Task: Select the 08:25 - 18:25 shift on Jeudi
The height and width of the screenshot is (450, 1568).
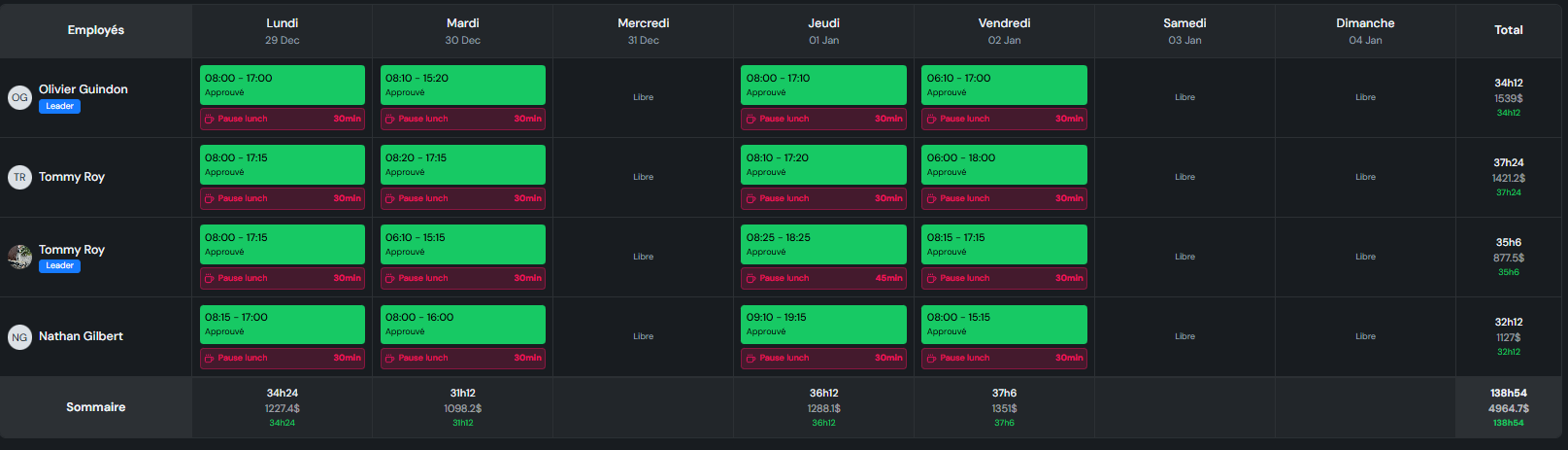Action: pyautogui.click(x=823, y=244)
